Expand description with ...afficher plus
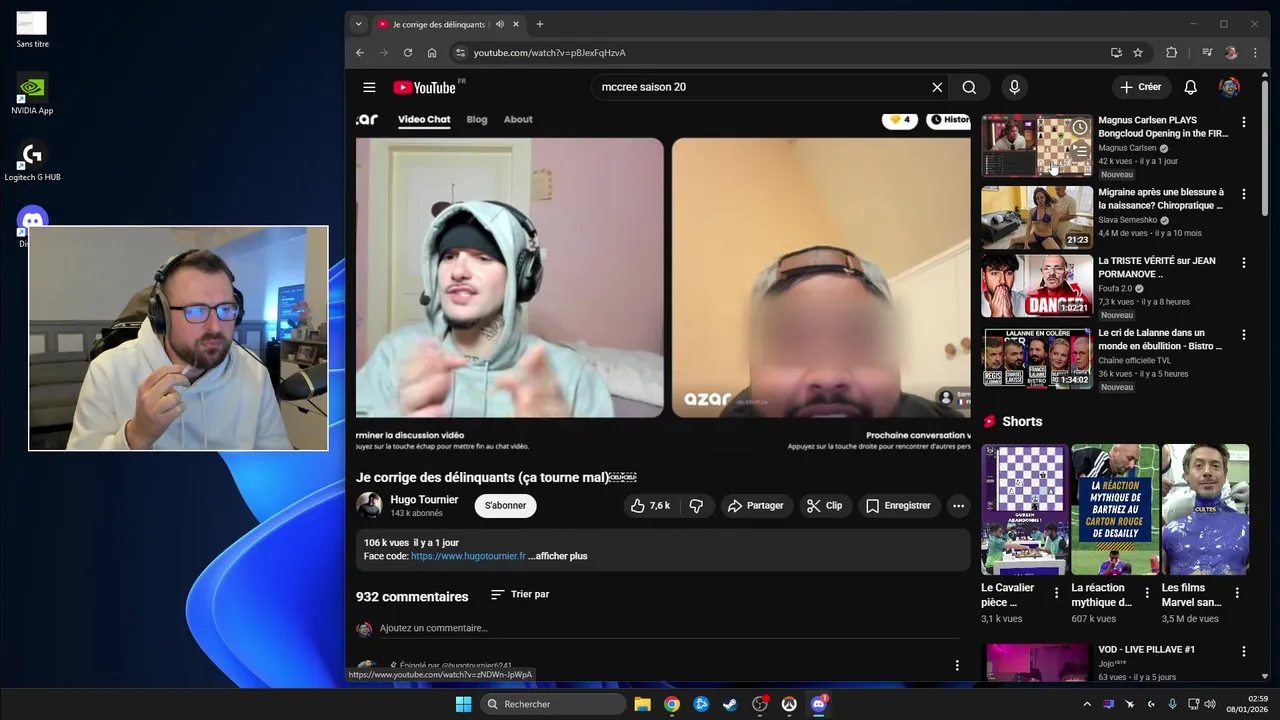The height and width of the screenshot is (720, 1280). click(558, 556)
